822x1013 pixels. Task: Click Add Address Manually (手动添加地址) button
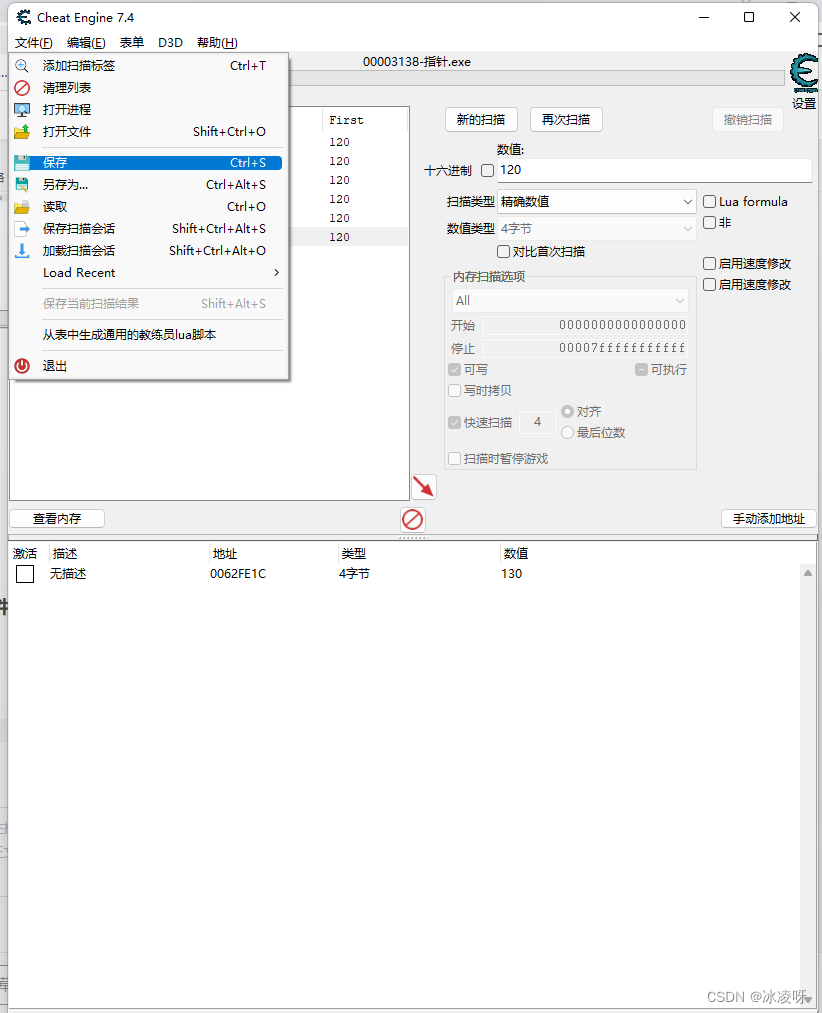point(768,518)
